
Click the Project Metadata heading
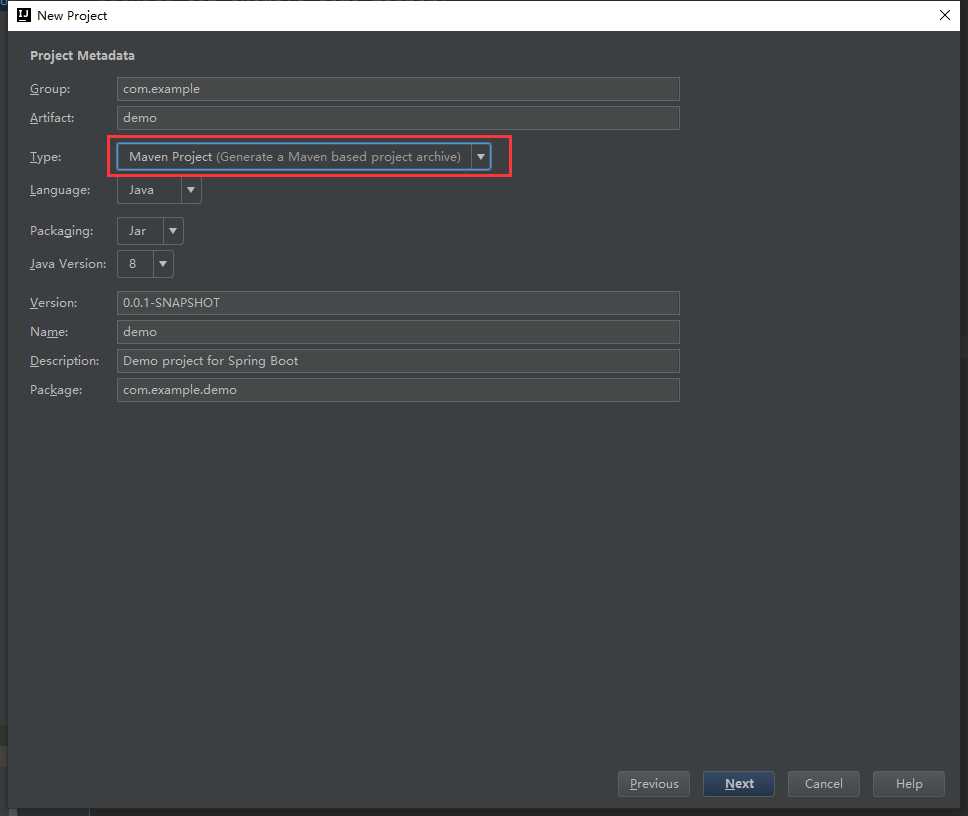pos(82,56)
